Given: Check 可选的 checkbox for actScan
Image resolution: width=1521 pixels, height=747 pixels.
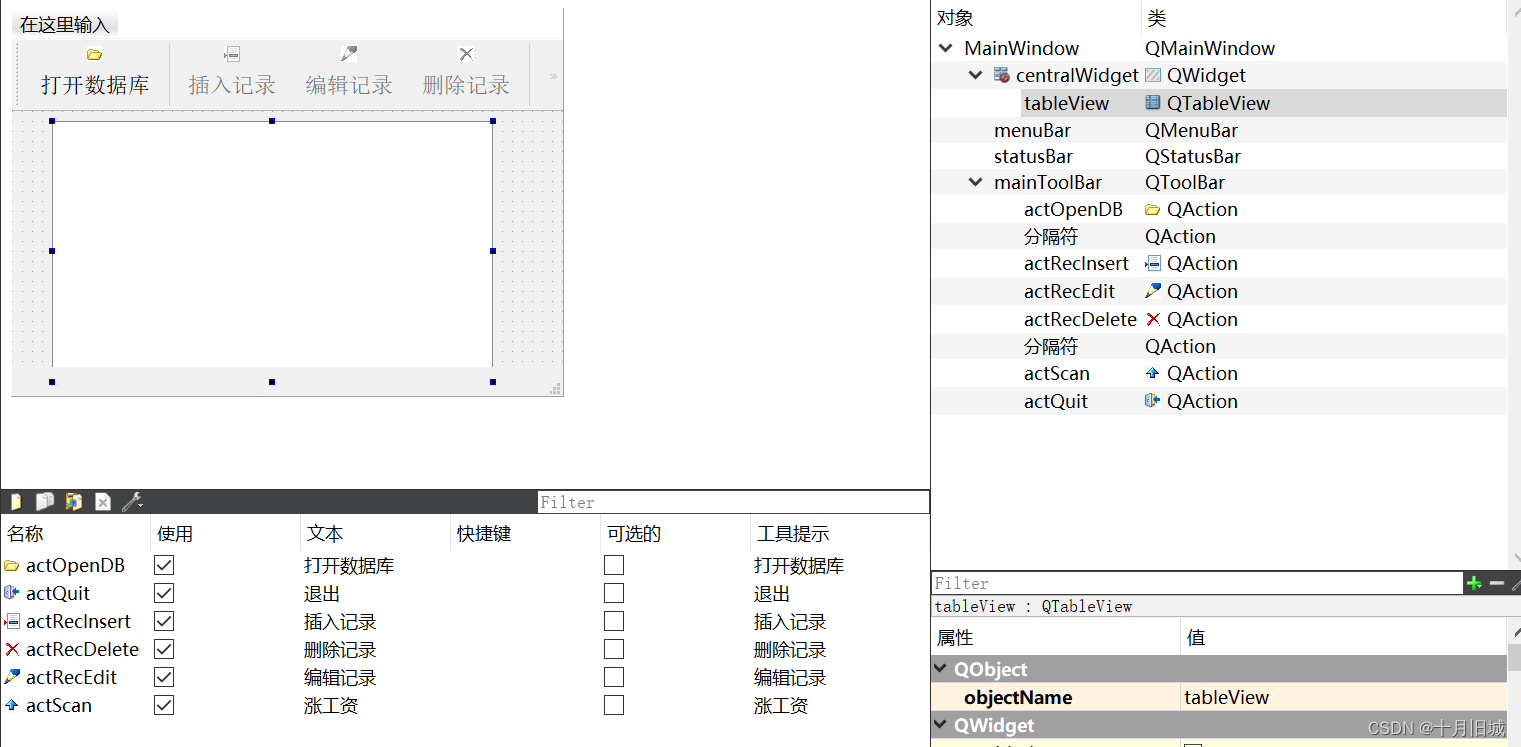Looking at the screenshot, I should 614,705.
